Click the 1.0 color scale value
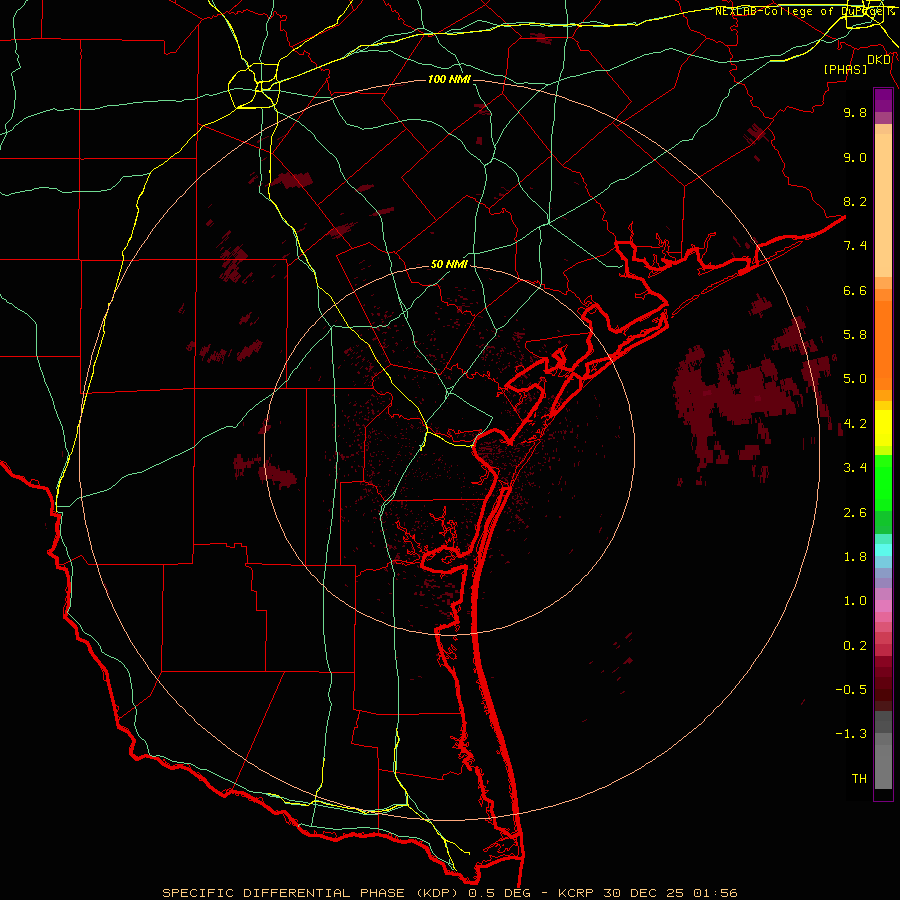 [x=855, y=601]
